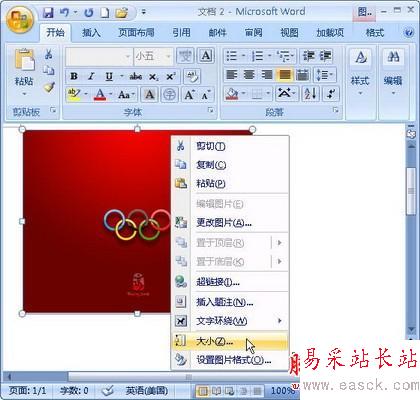Open Word help with the question icon
The image size is (420, 400).
[x=409, y=33]
